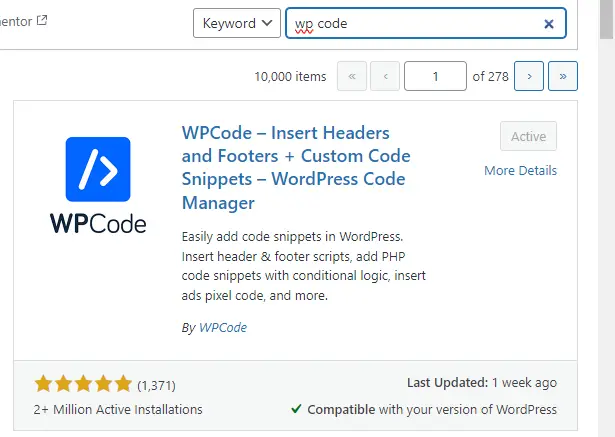Screen dimensions: 615x437
Task: Click the green compatibility checkmark icon
Action: point(297,409)
